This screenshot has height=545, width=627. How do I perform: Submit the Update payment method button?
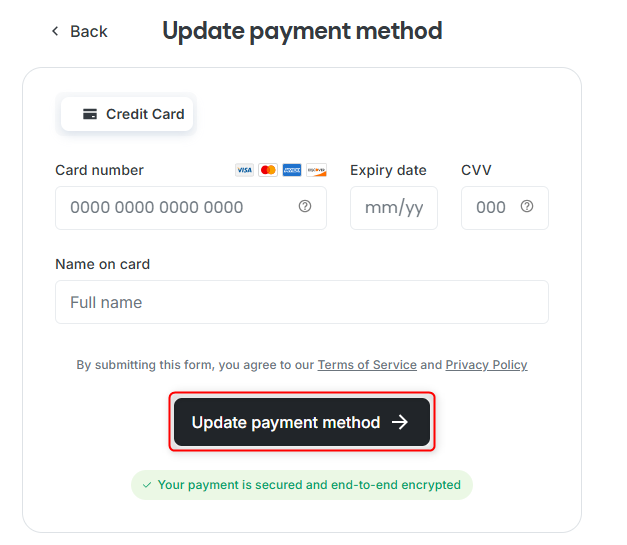click(x=302, y=422)
